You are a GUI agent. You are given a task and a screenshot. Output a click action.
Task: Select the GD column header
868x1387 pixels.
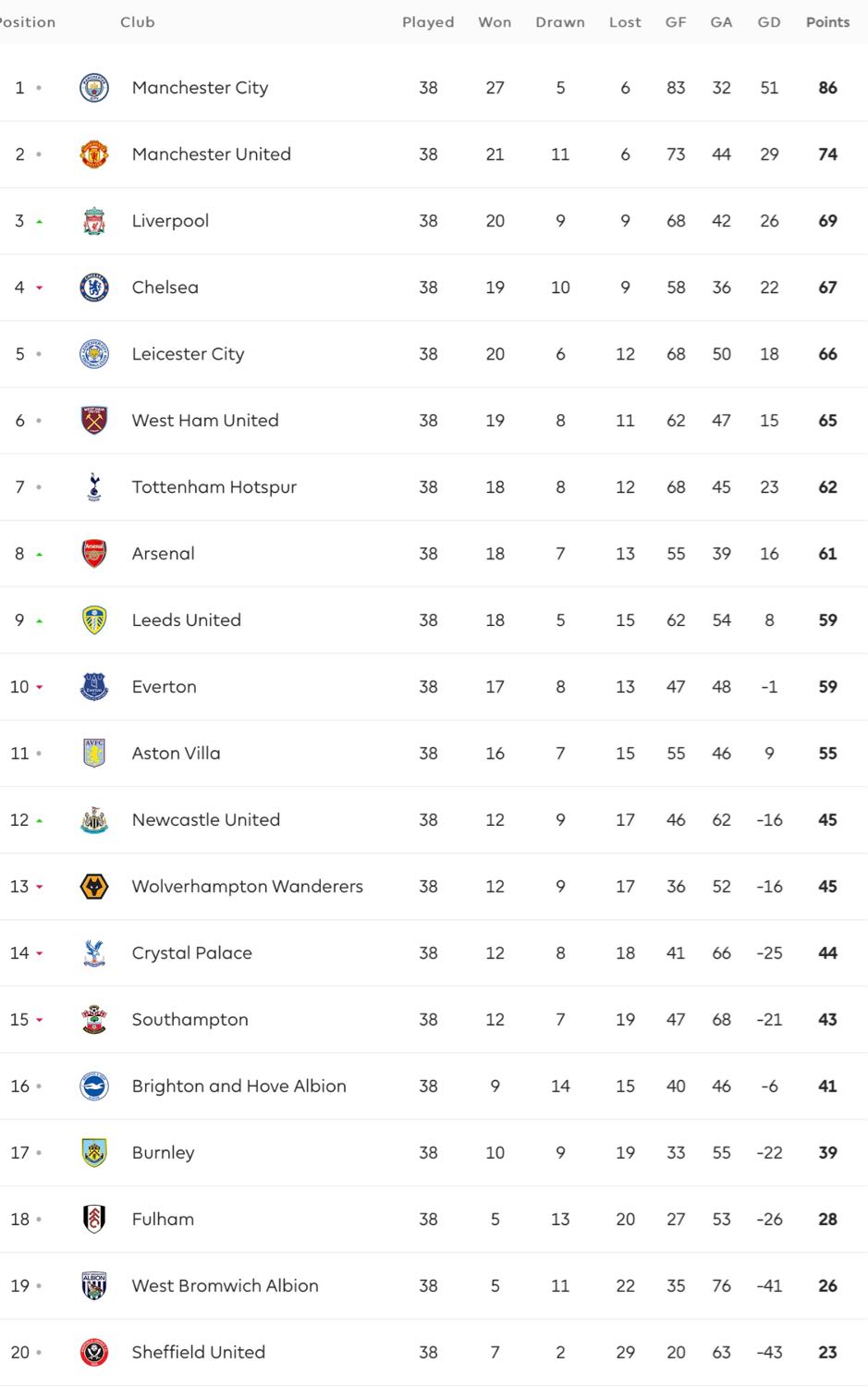tap(769, 22)
